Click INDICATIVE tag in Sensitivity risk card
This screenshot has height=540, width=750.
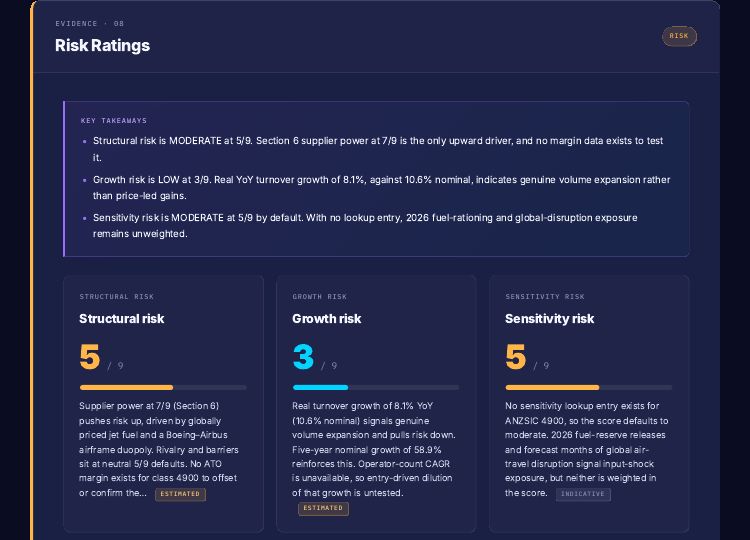tap(583, 494)
